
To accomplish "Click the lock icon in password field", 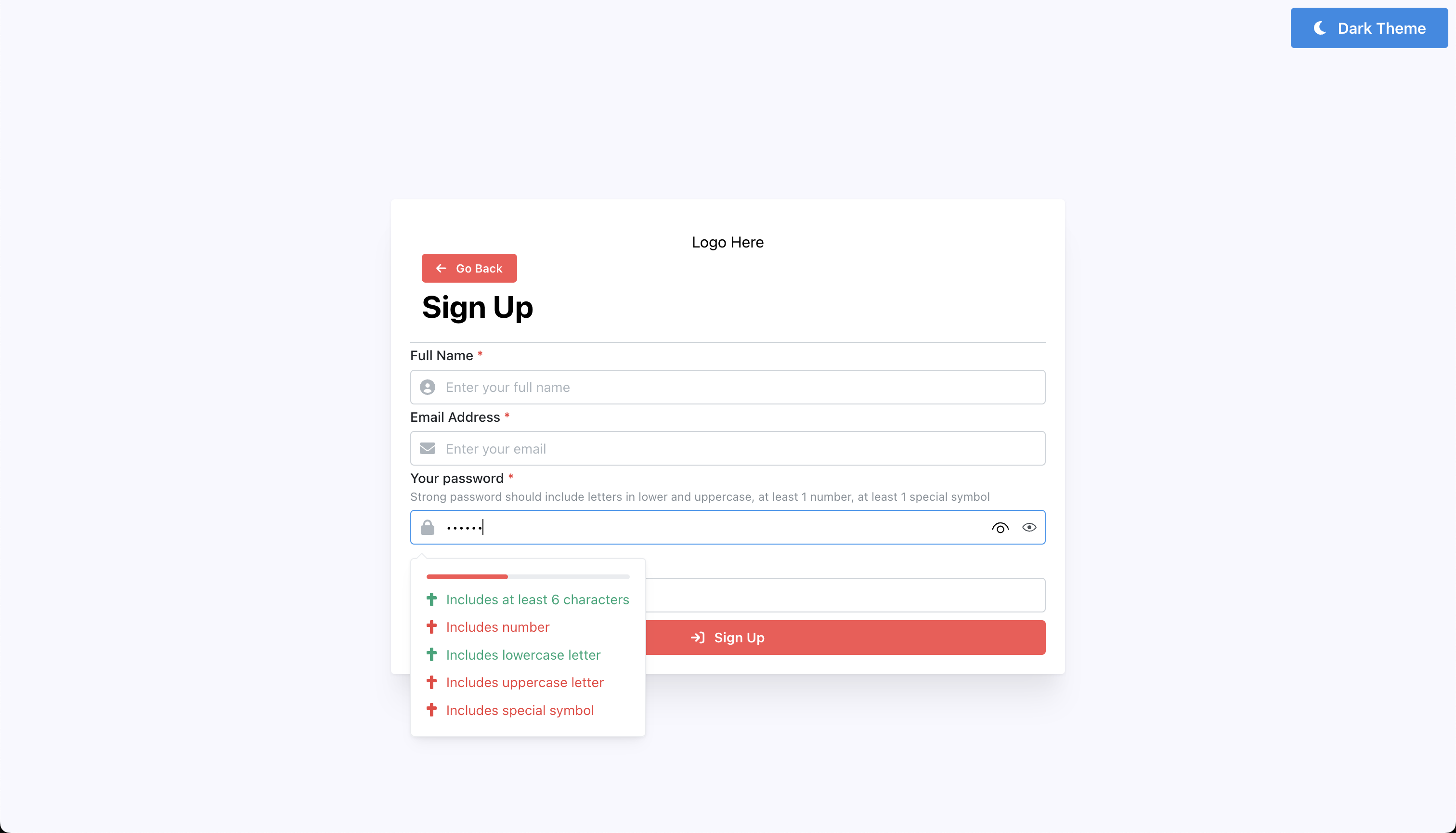I will (x=427, y=527).
